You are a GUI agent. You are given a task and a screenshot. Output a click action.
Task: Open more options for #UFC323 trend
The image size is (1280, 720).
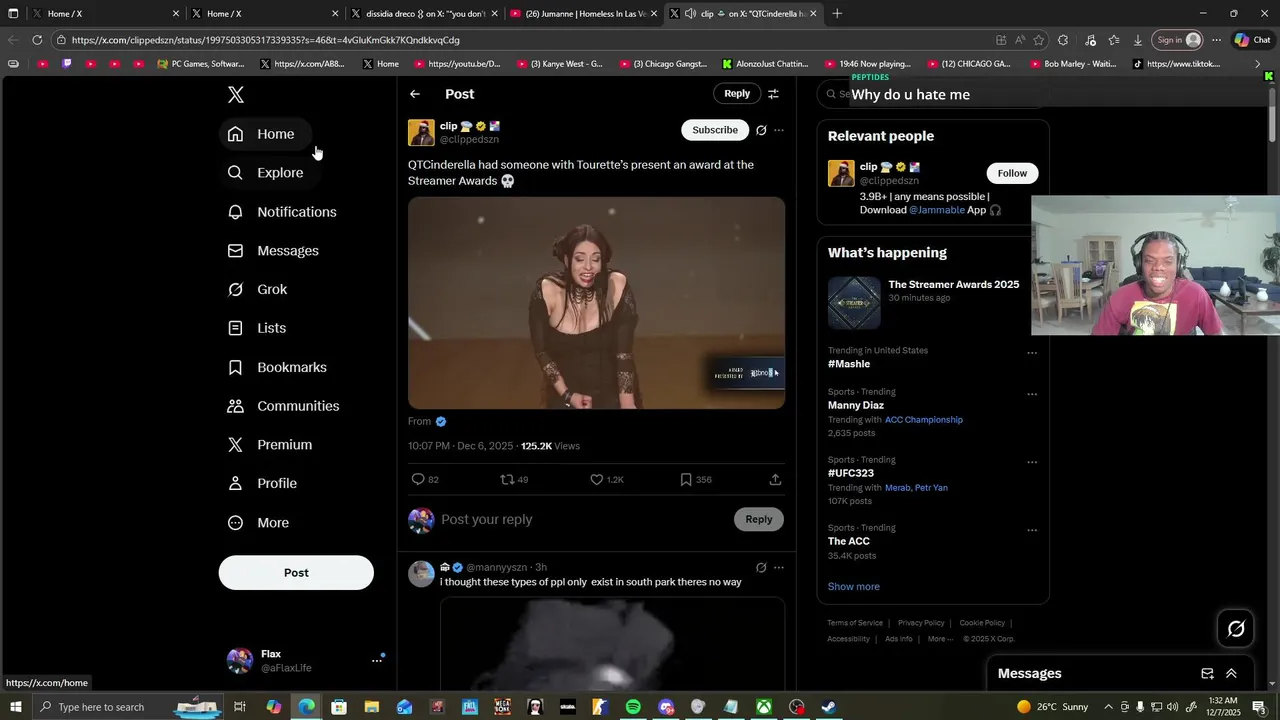[x=1032, y=462]
